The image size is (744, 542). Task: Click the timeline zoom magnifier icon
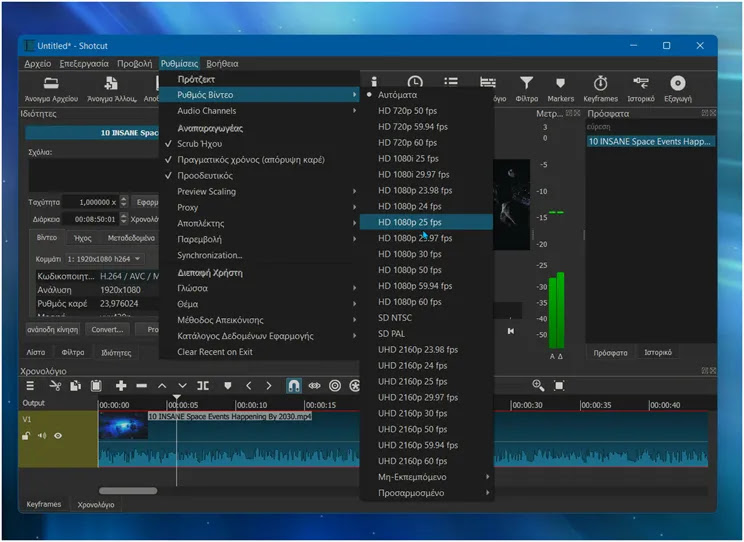pyautogui.click(x=538, y=385)
